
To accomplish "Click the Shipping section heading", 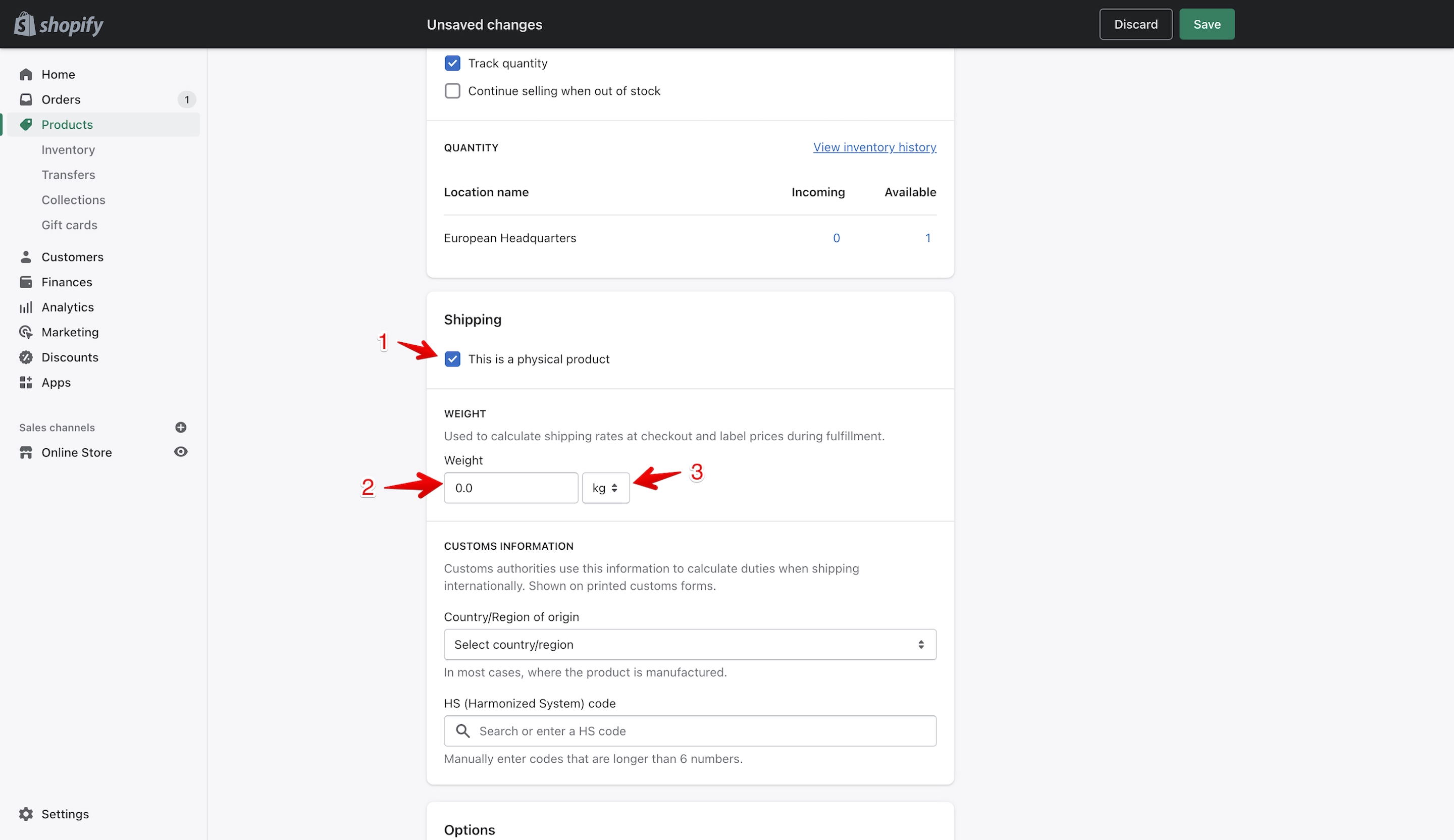I will (x=473, y=320).
